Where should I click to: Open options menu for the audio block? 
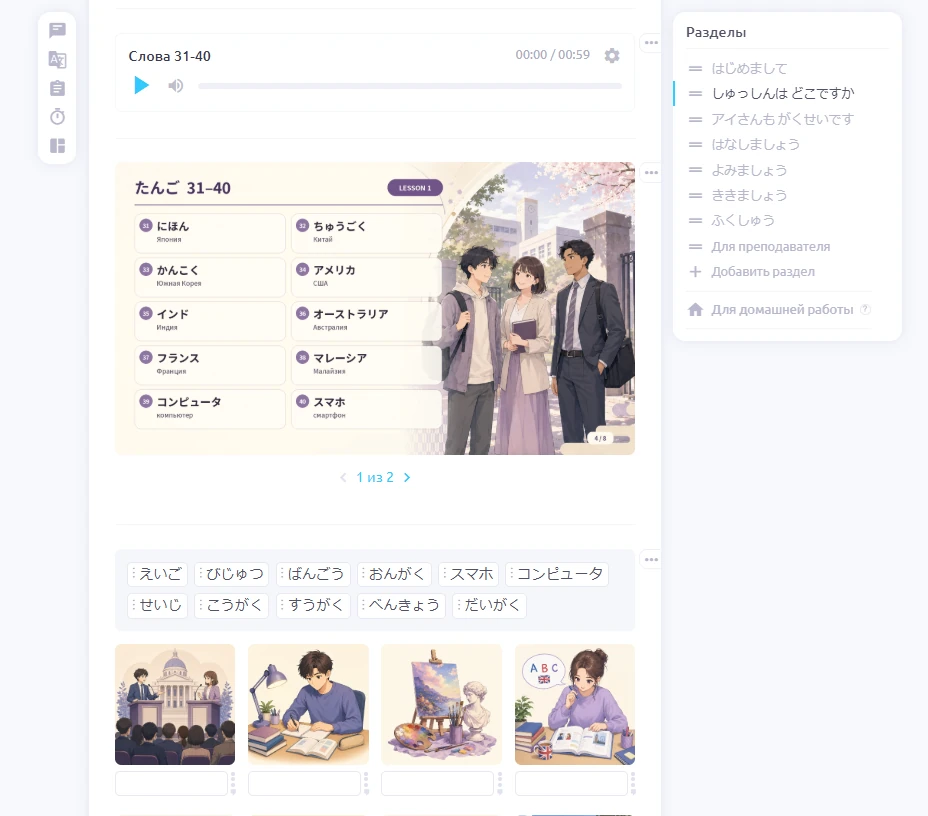click(651, 43)
